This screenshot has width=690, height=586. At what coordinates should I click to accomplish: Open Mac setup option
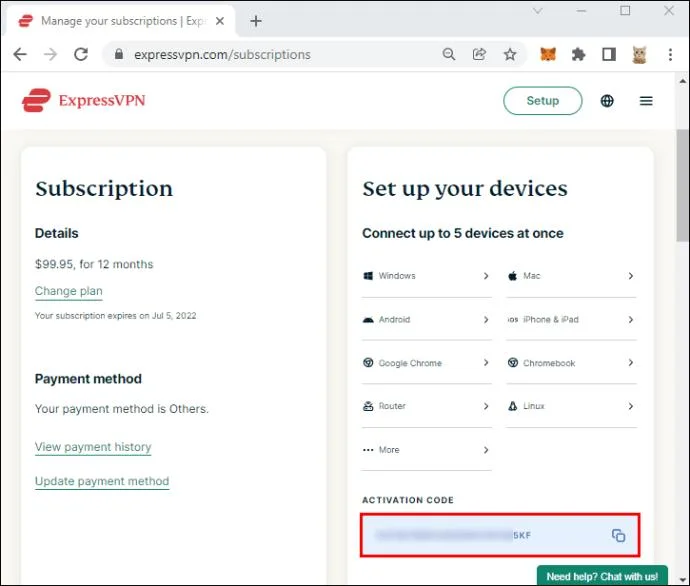pyautogui.click(x=571, y=276)
